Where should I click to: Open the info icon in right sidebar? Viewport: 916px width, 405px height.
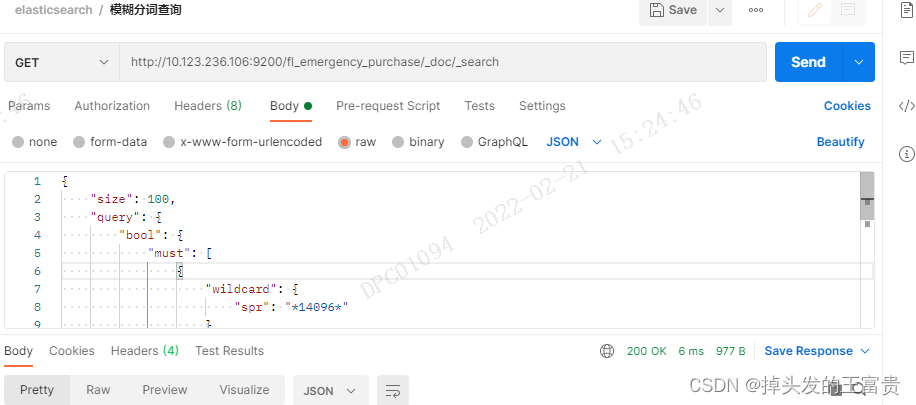pos(907,154)
